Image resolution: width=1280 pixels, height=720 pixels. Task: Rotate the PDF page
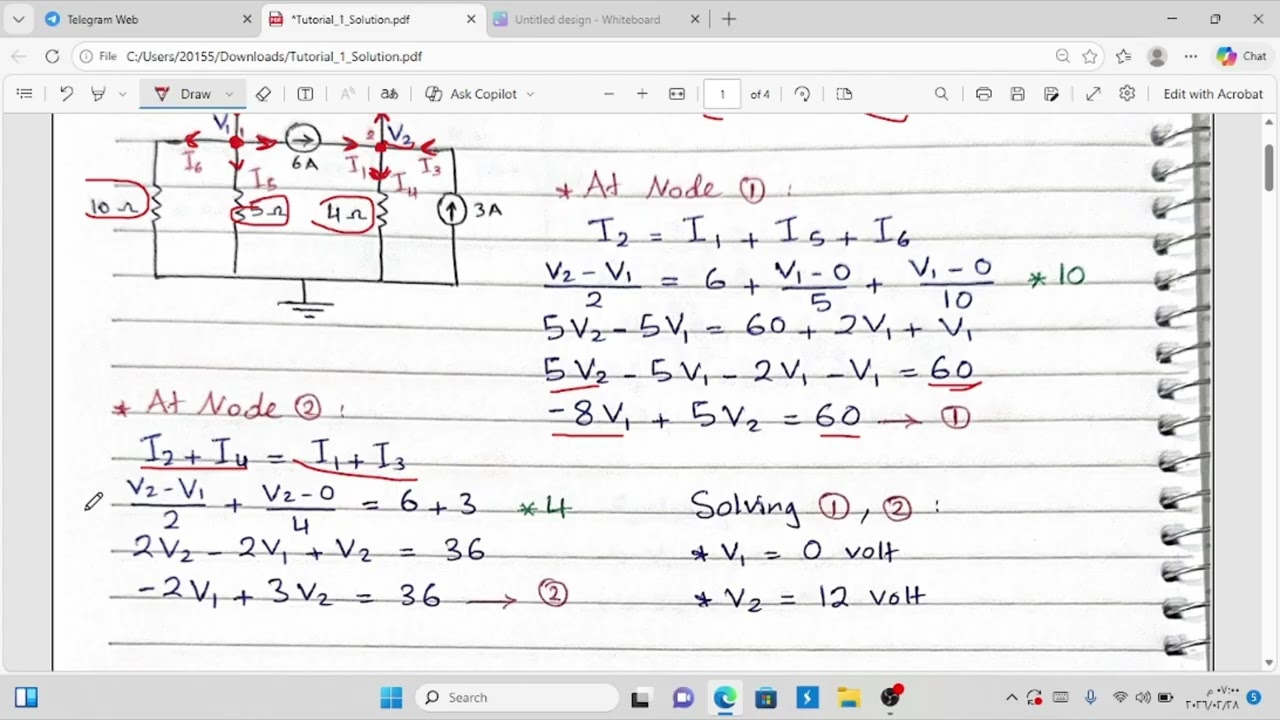click(802, 94)
